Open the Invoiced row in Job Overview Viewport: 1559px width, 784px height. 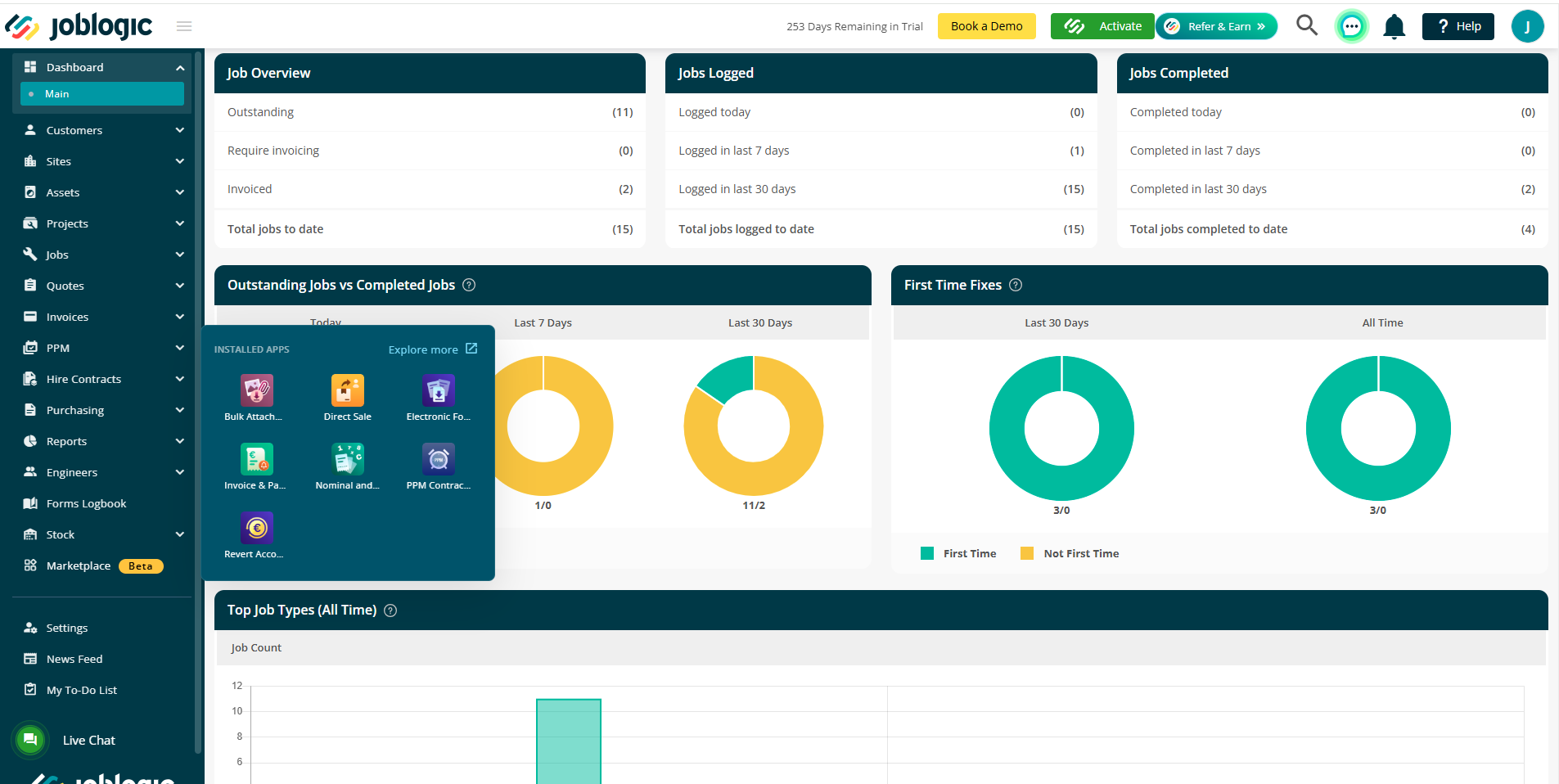[x=430, y=189]
